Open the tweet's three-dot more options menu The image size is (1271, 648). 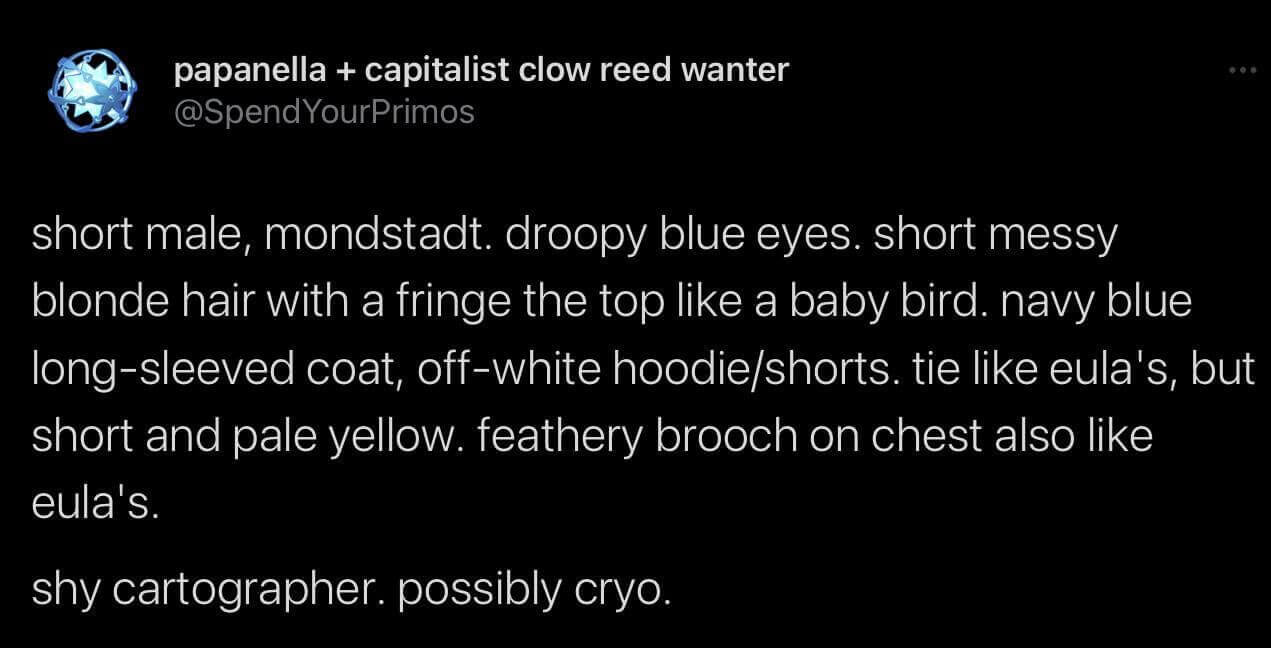pos(1241,72)
